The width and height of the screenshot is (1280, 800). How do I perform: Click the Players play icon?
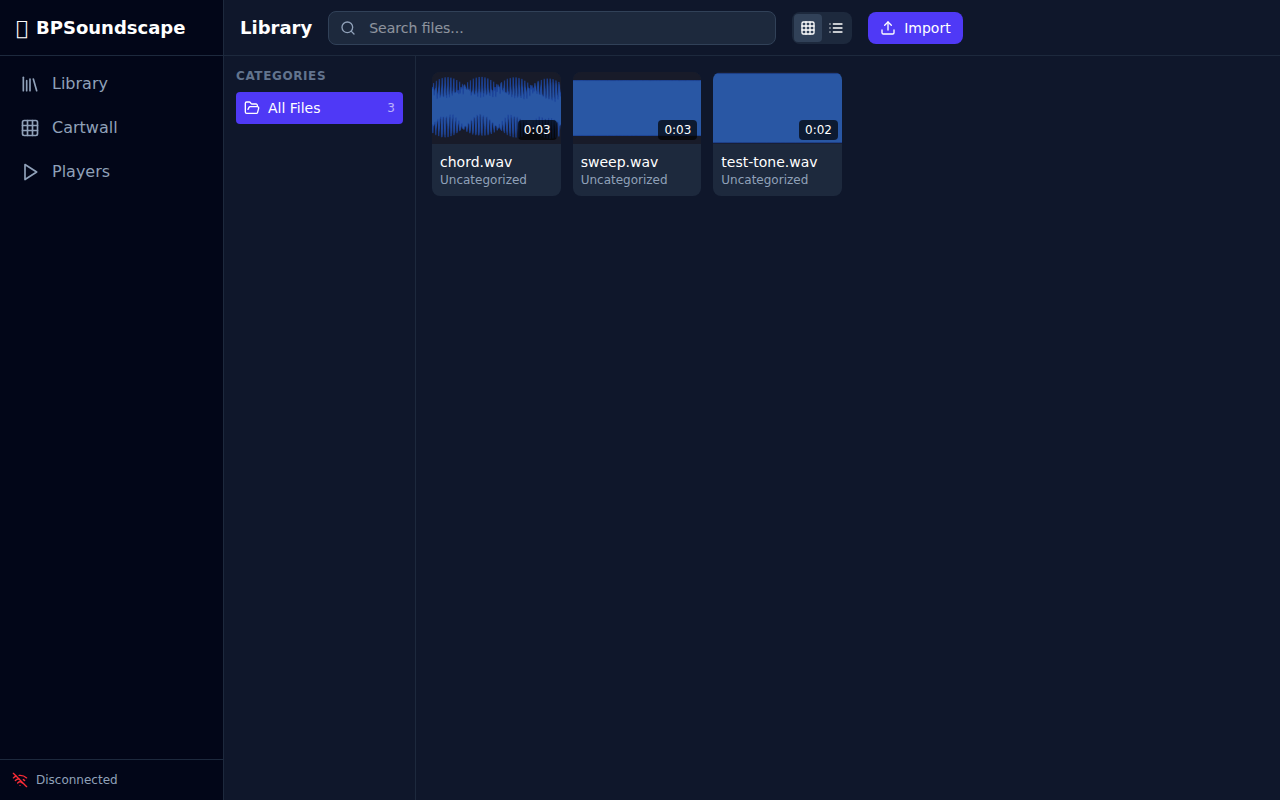(x=30, y=171)
